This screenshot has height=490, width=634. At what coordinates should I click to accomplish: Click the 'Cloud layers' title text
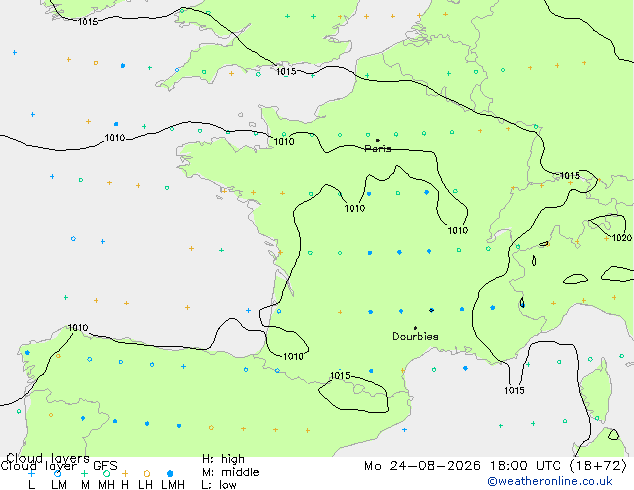click(48, 458)
